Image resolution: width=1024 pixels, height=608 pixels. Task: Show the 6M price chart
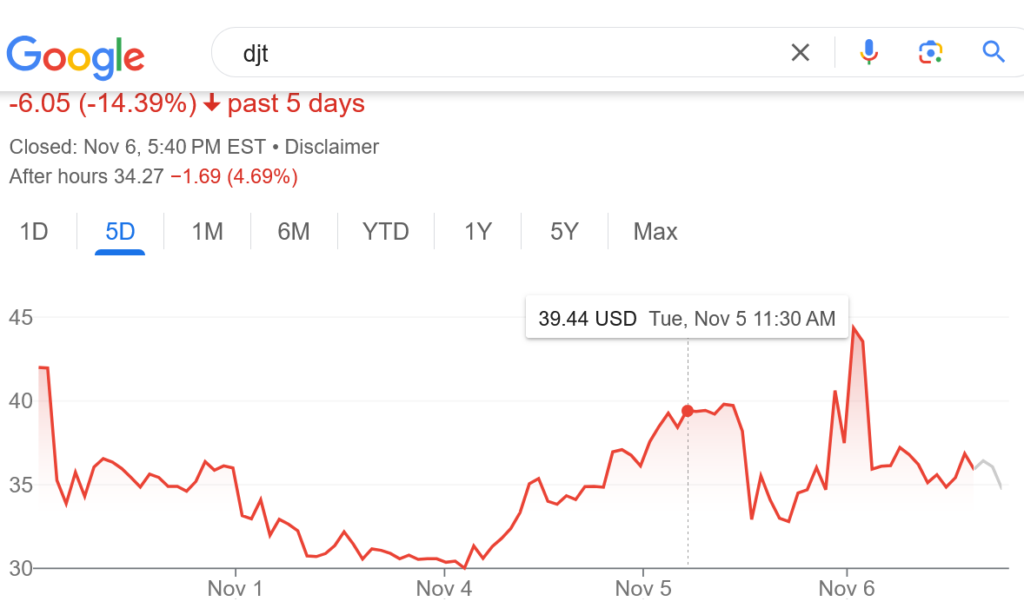point(294,232)
